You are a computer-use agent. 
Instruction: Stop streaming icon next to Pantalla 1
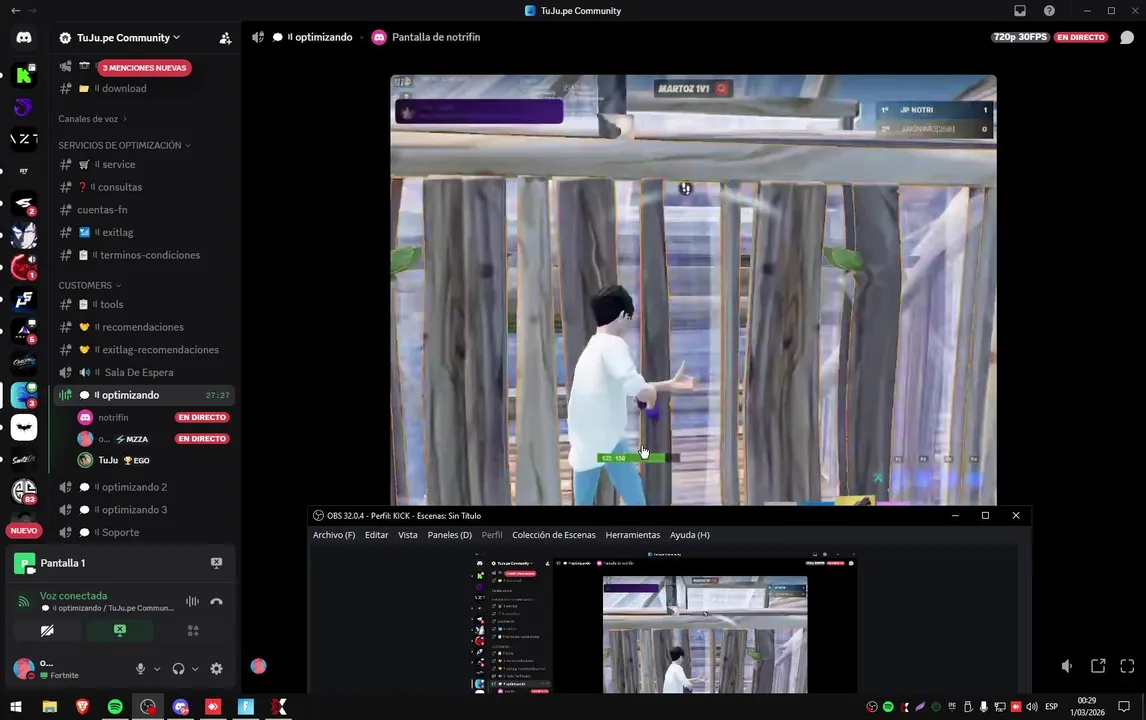pos(216,563)
